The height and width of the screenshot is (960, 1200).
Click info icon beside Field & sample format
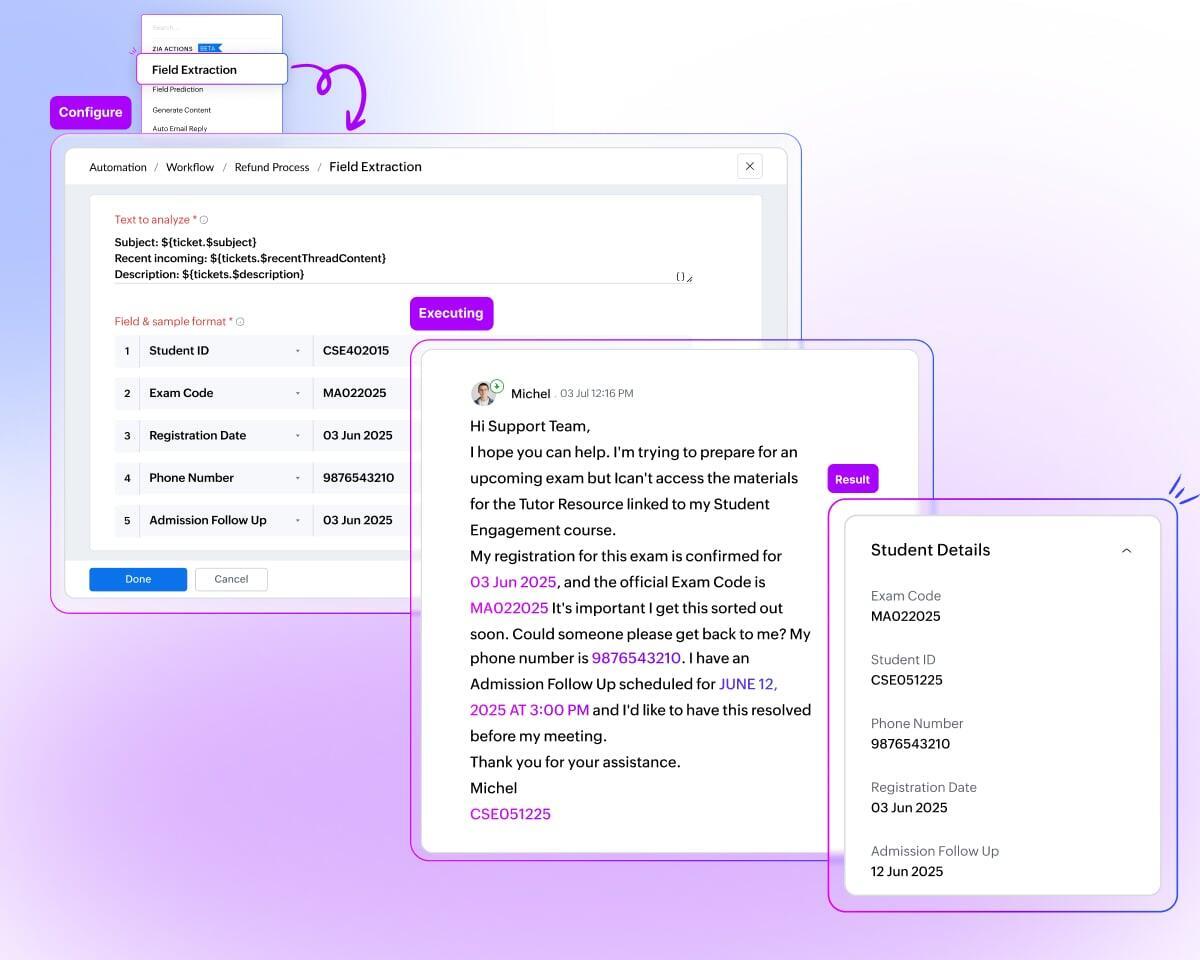(x=240, y=322)
